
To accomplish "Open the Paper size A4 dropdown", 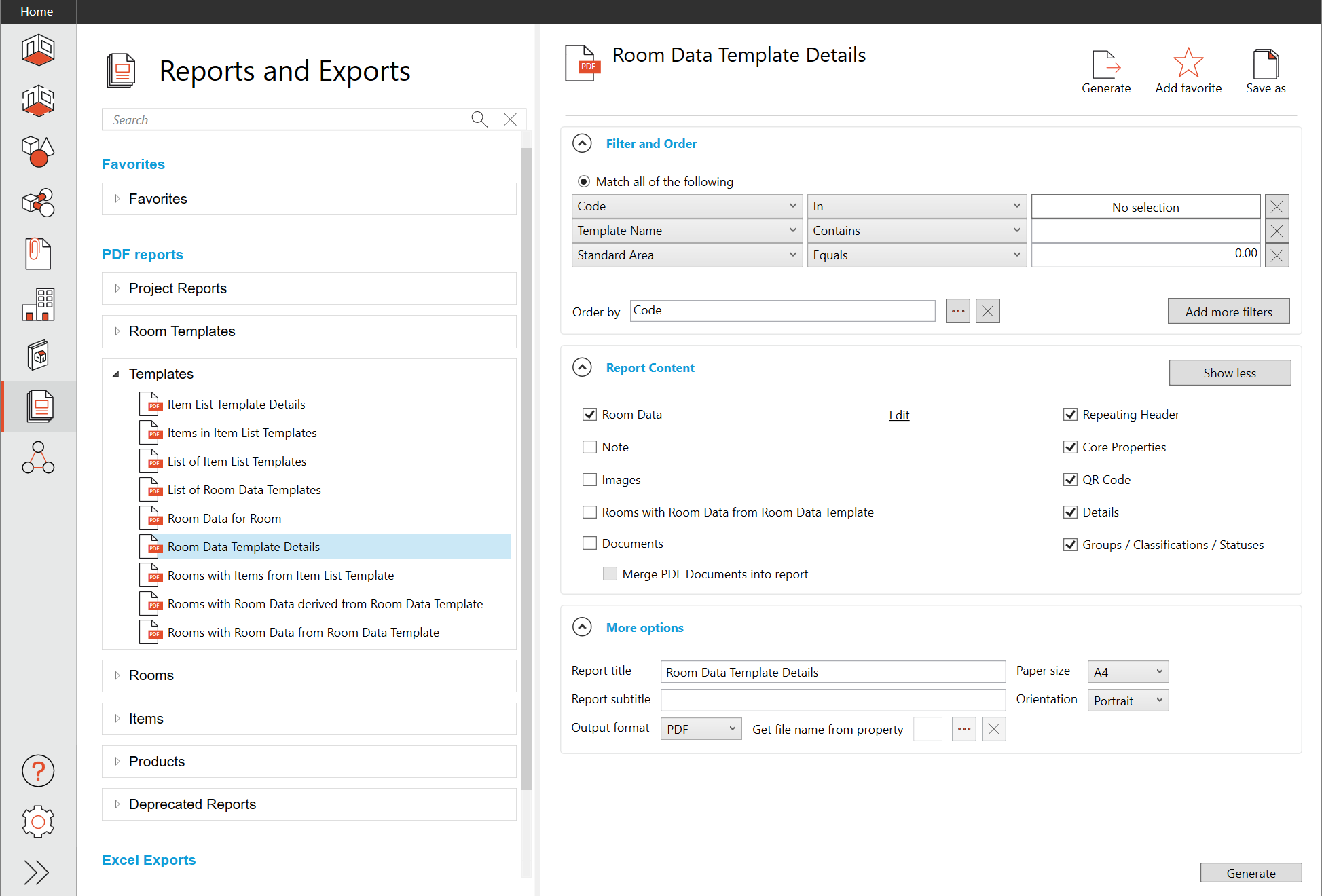I will (1127, 672).
